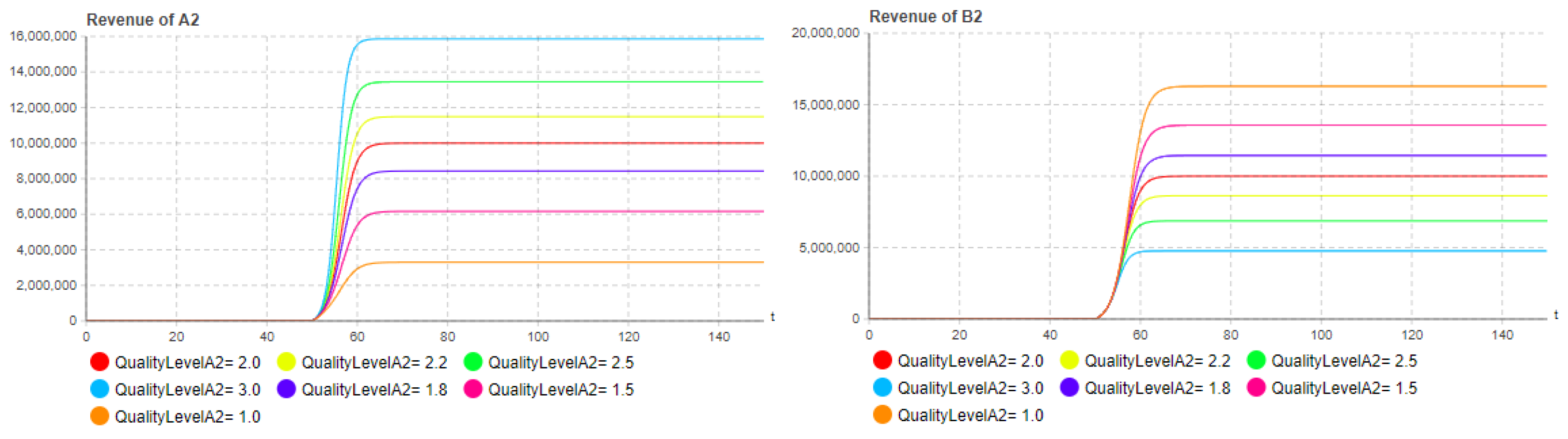Viewport: 1568px width, 439px height.
Task: Click topmost blue curve plateau in A2 chart
Action: click(548, 39)
